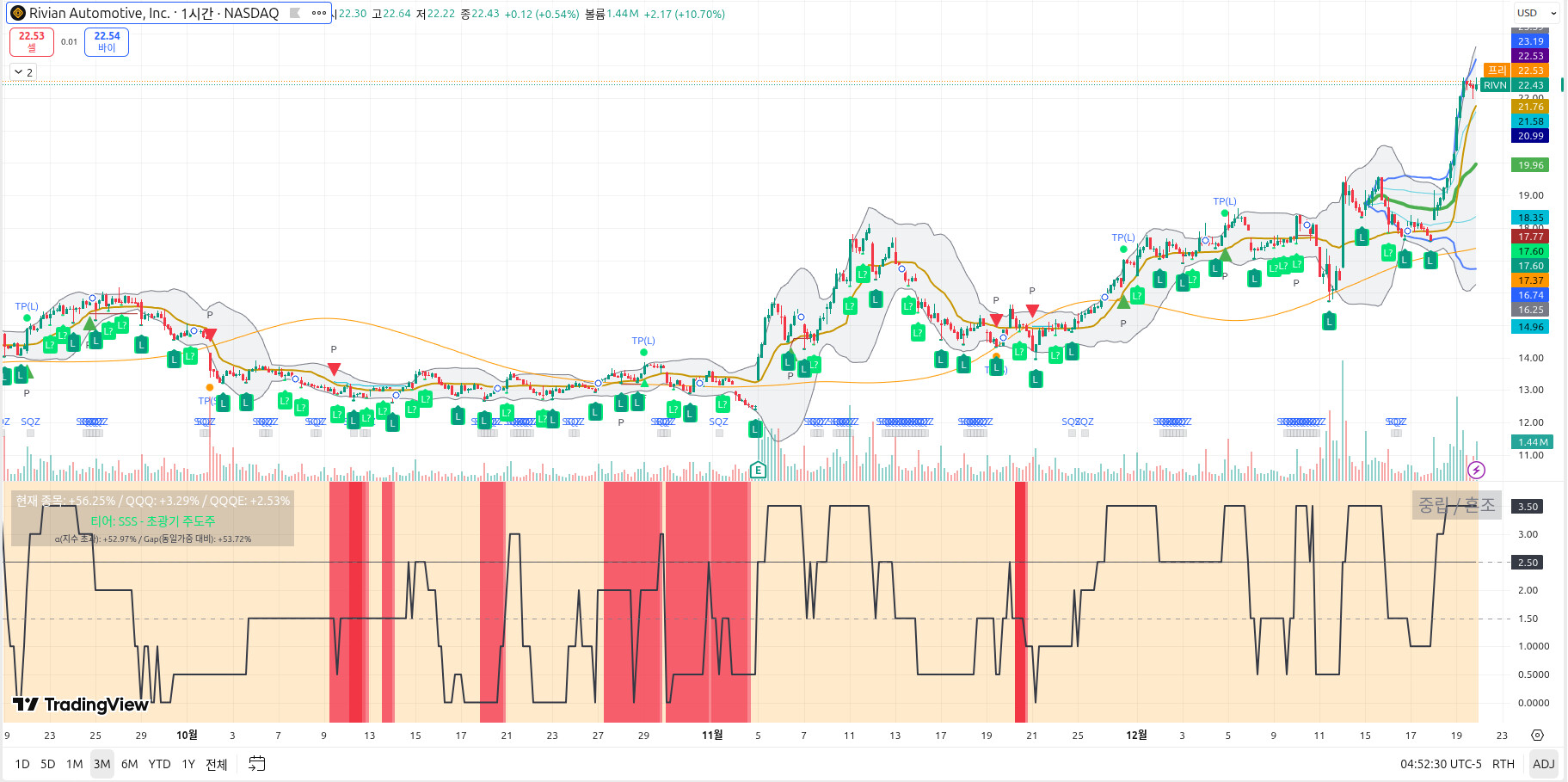Viewport: 1568px width, 782px height.
Task: Click the +0.12 (+0.54%) change value
Action: [542, 14]
